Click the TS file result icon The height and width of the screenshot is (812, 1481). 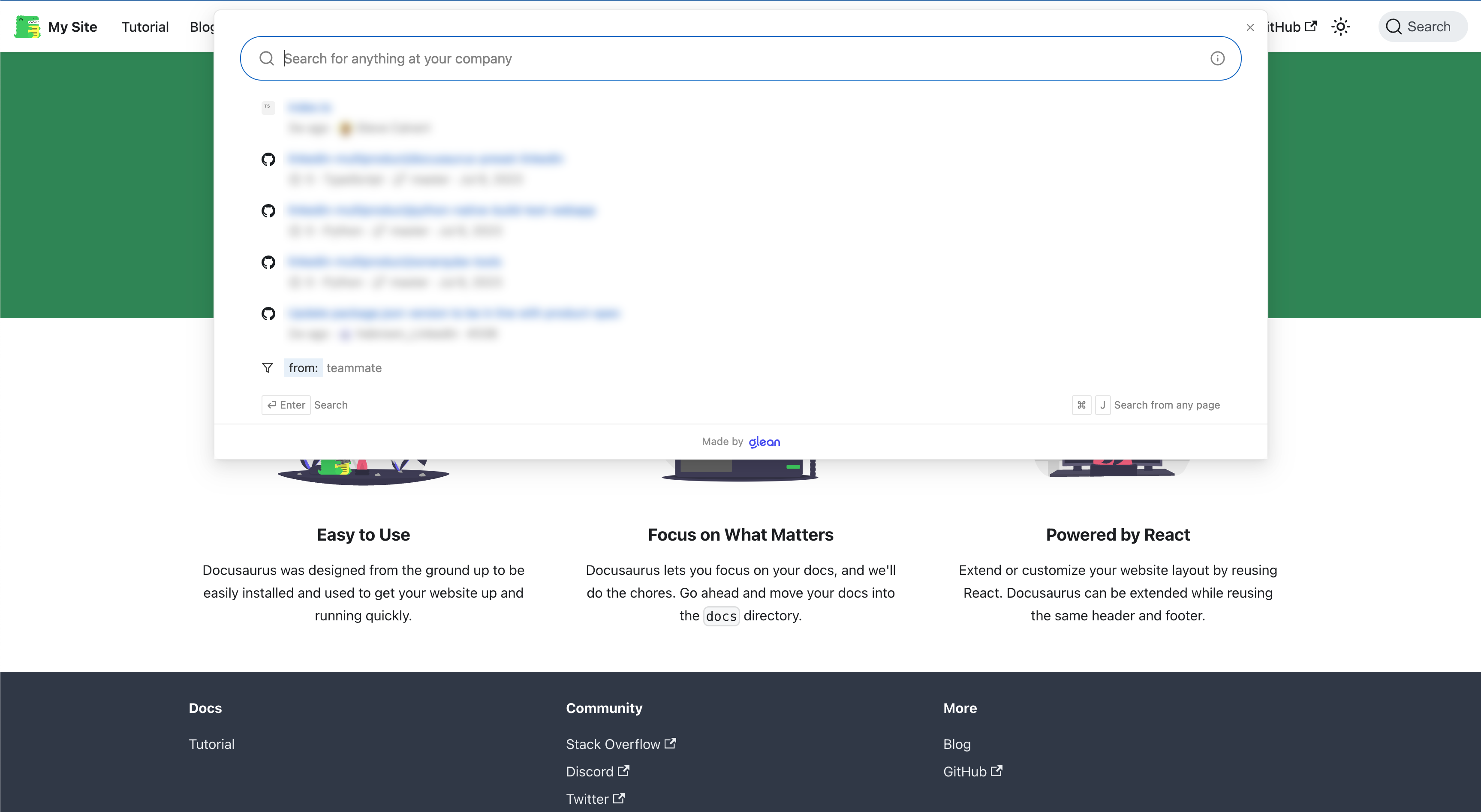268,108
